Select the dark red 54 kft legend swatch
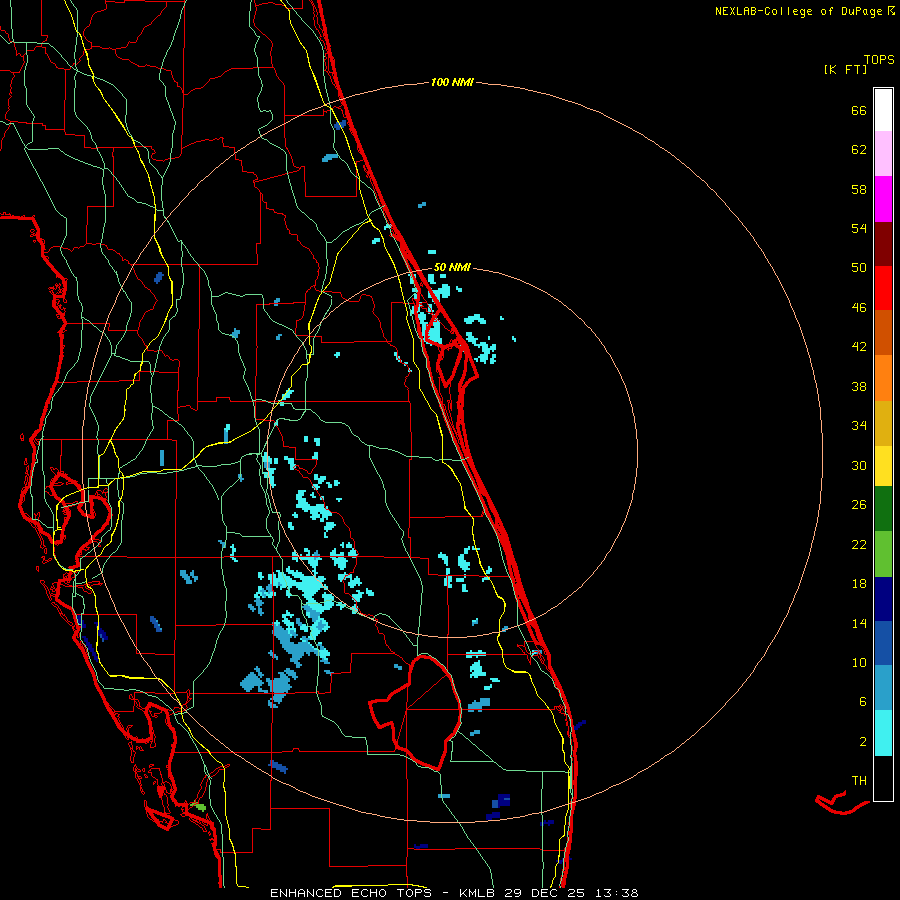Viewport: 900px width, 900px height. pyautogui.click(x=883, y=243)
